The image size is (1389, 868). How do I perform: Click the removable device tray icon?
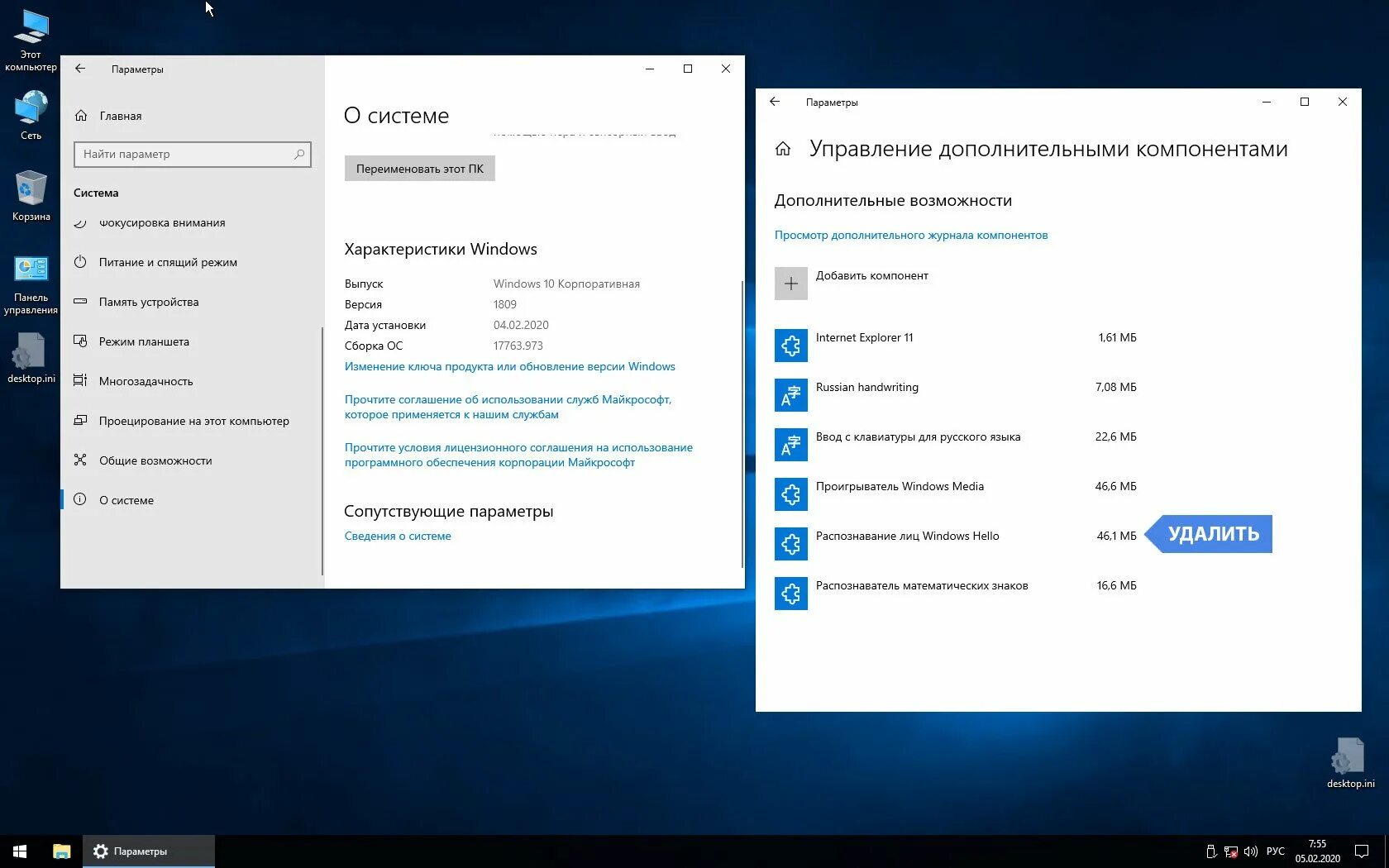pyautogui.click(x=1211, y=851)
